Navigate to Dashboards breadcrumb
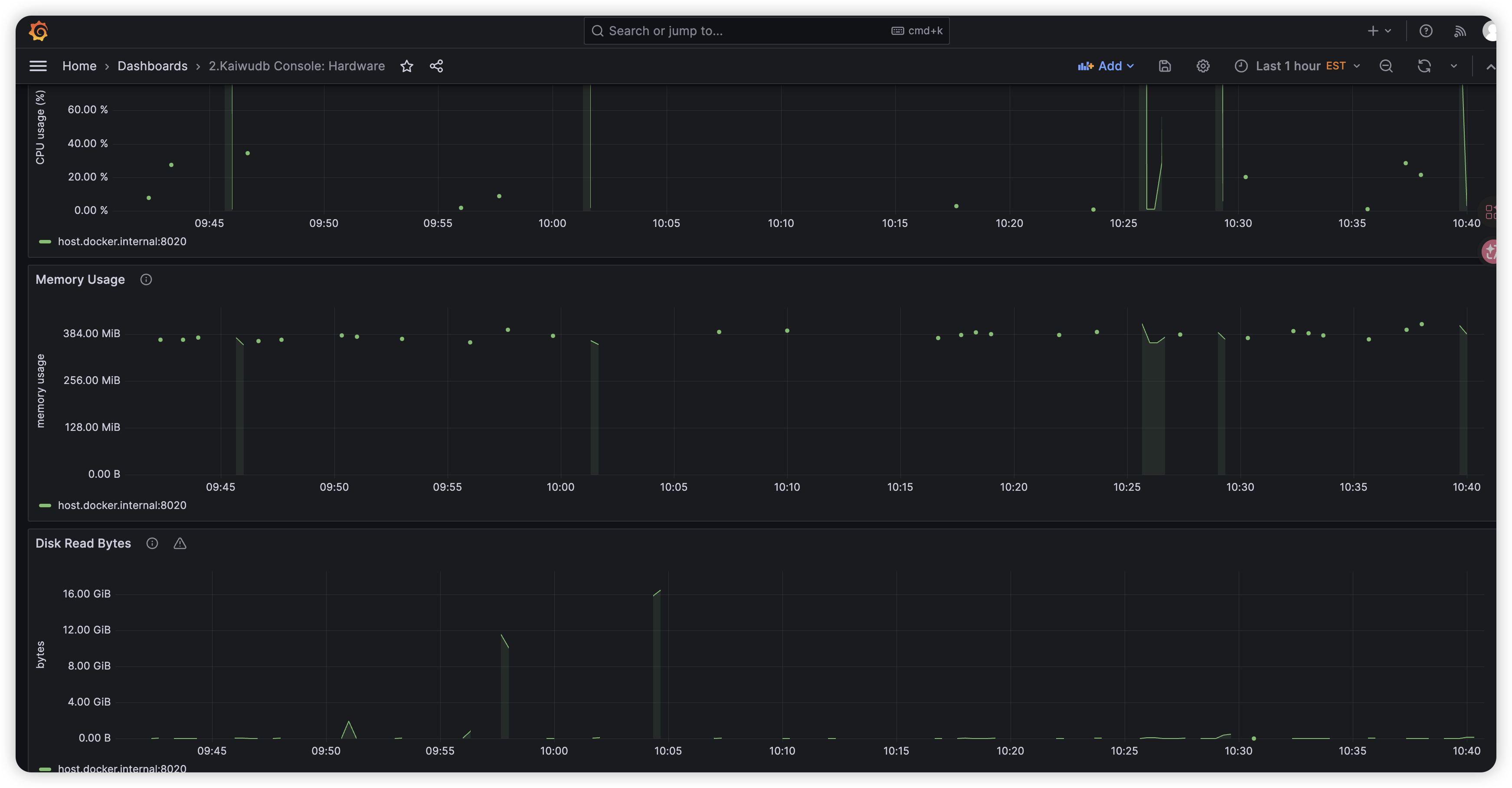Image resolution: width=1512 pixels, height=788 pixels. click(x=152, y=66)
